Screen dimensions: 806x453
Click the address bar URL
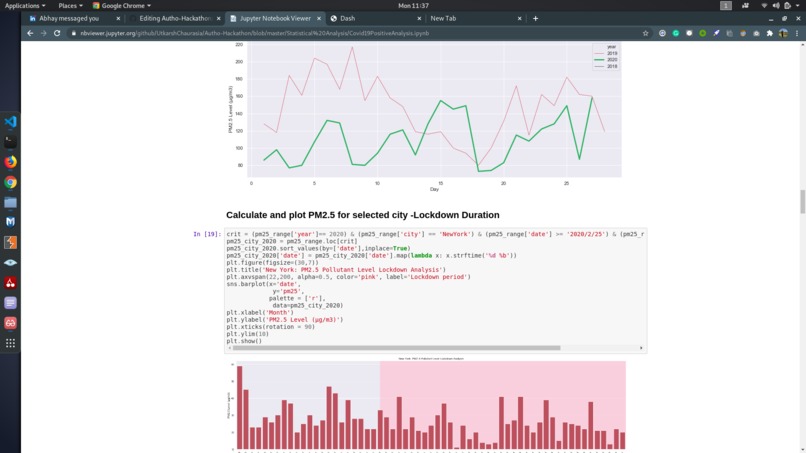(x=254, y=33)
